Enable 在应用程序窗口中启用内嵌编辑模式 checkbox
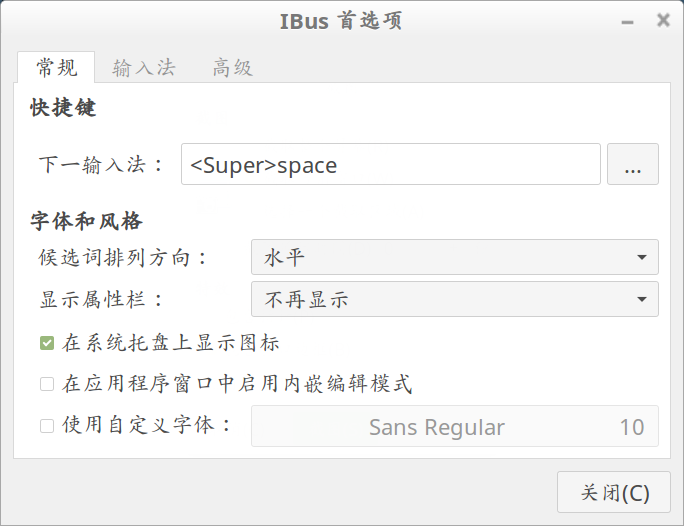Image resolution: width=684 pixels, height=526 pixels. [x=47, y=384]
